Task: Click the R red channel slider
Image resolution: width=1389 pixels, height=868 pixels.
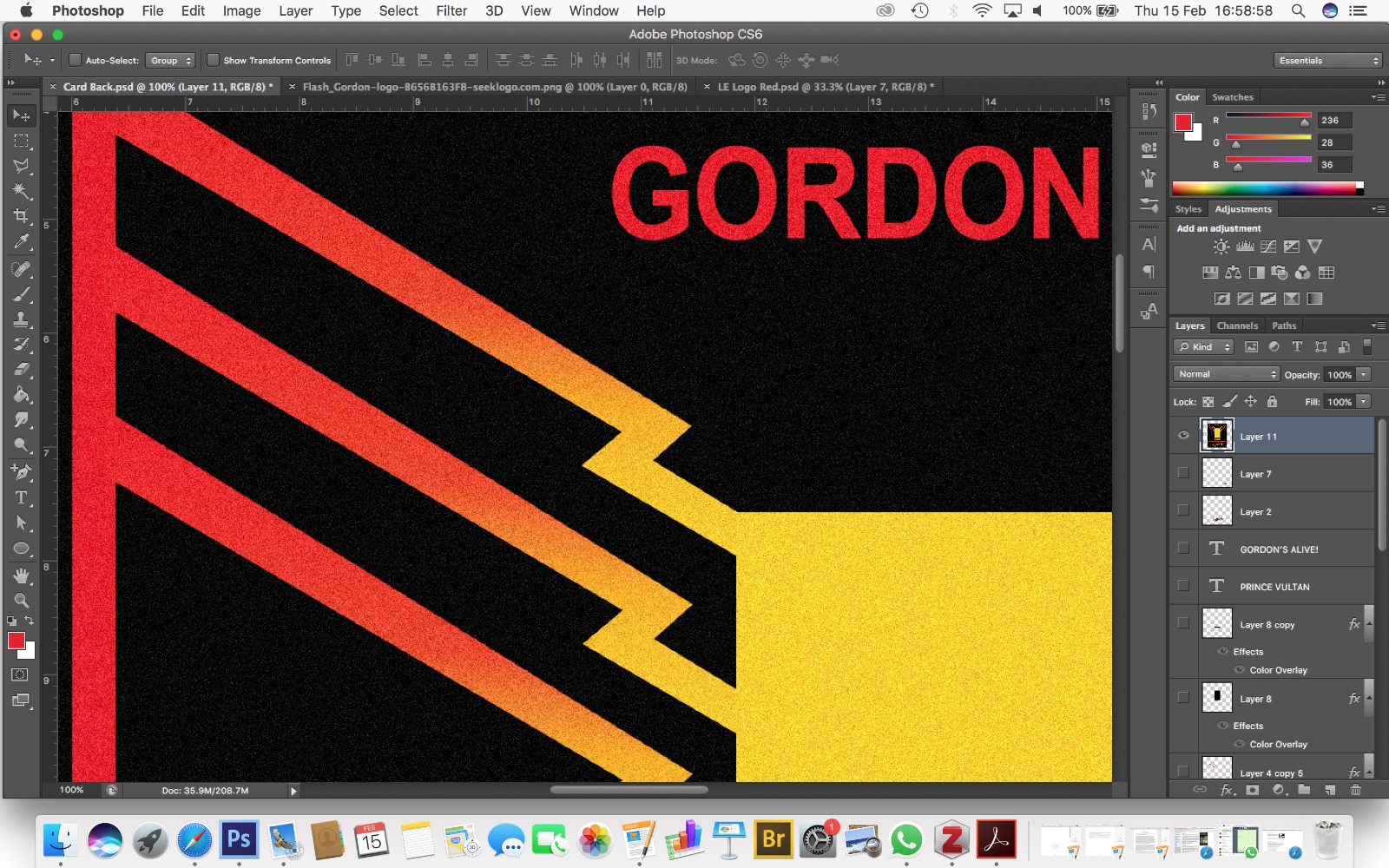Action: 1268,115
